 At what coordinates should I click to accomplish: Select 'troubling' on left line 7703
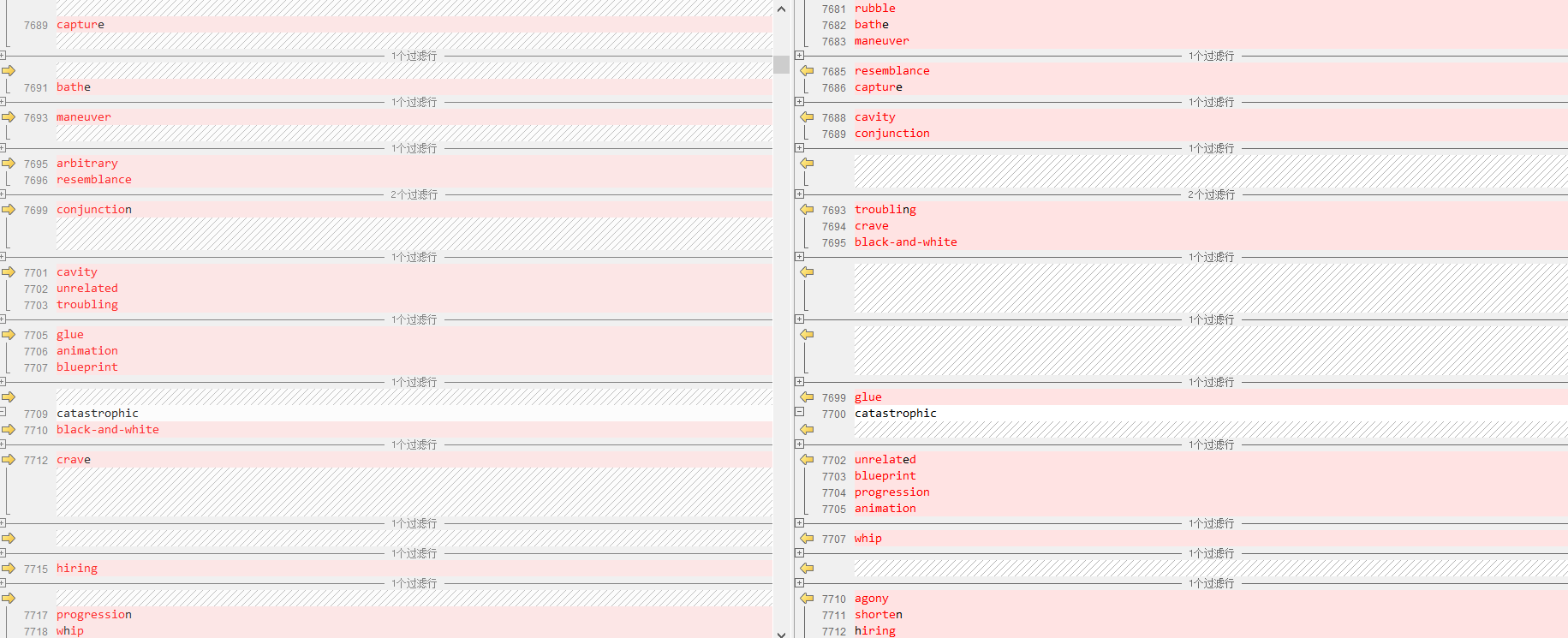coord(87,305)
